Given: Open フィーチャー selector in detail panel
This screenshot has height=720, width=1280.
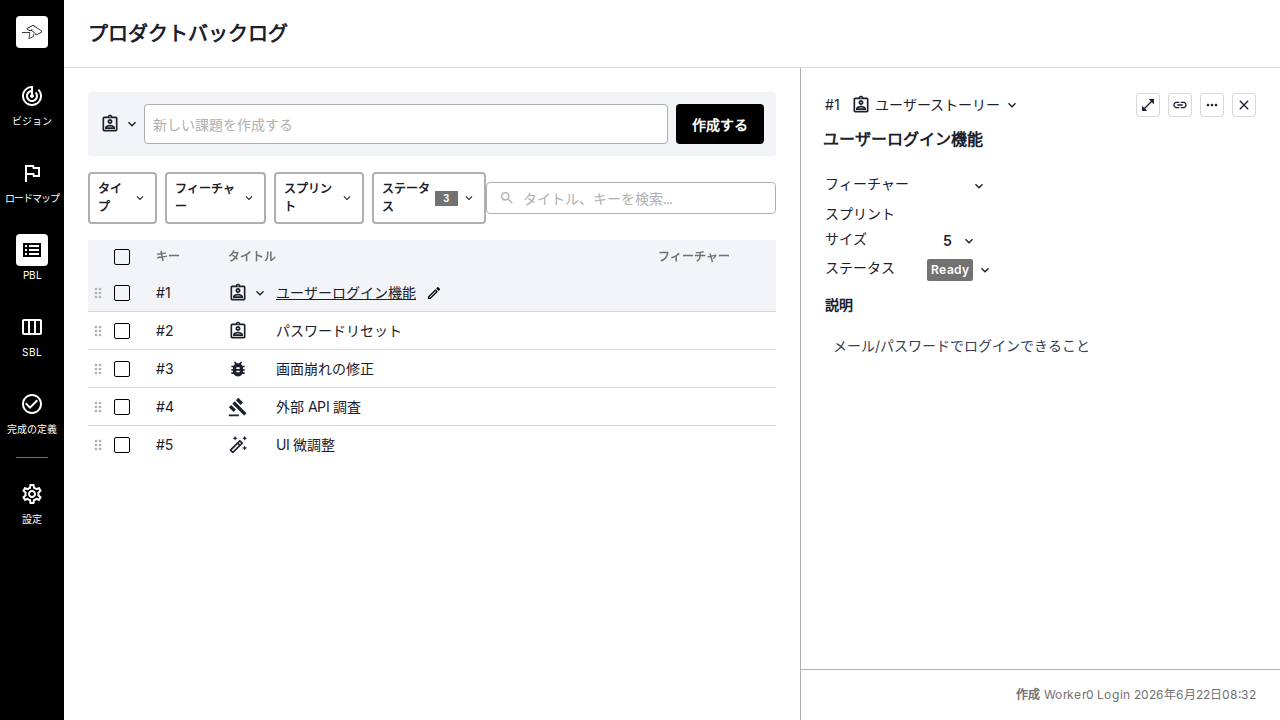Looking at the screenshot, I should [x=979, y=186].
